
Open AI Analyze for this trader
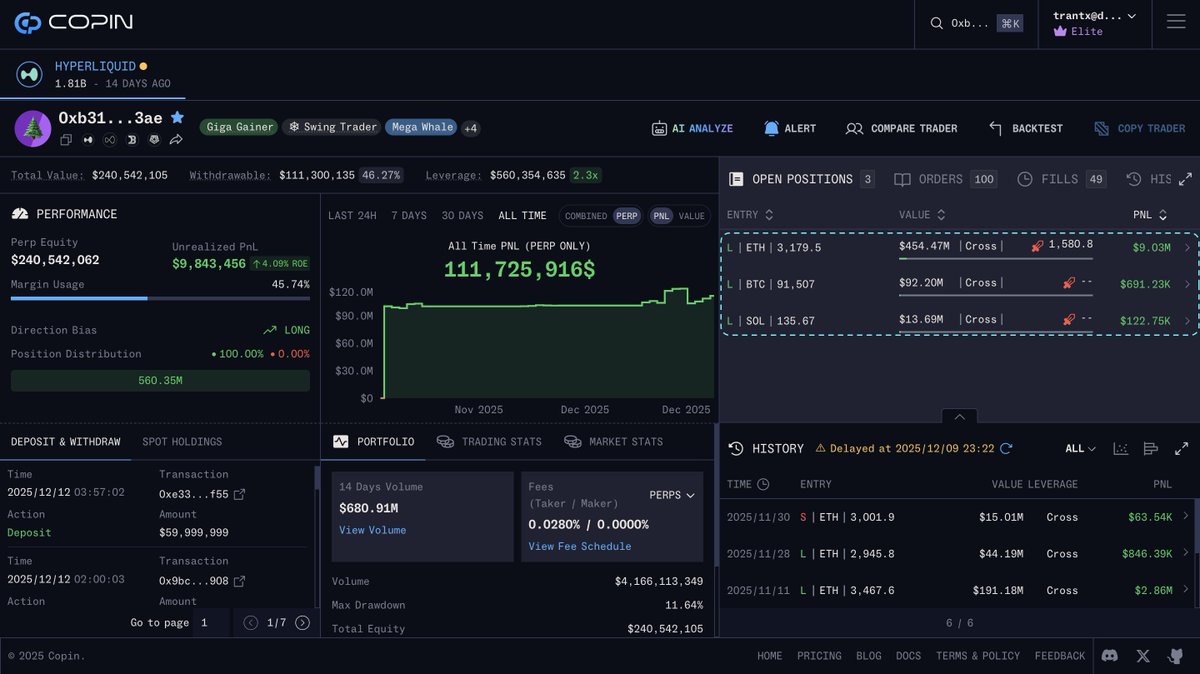click(x=692, y=128)
